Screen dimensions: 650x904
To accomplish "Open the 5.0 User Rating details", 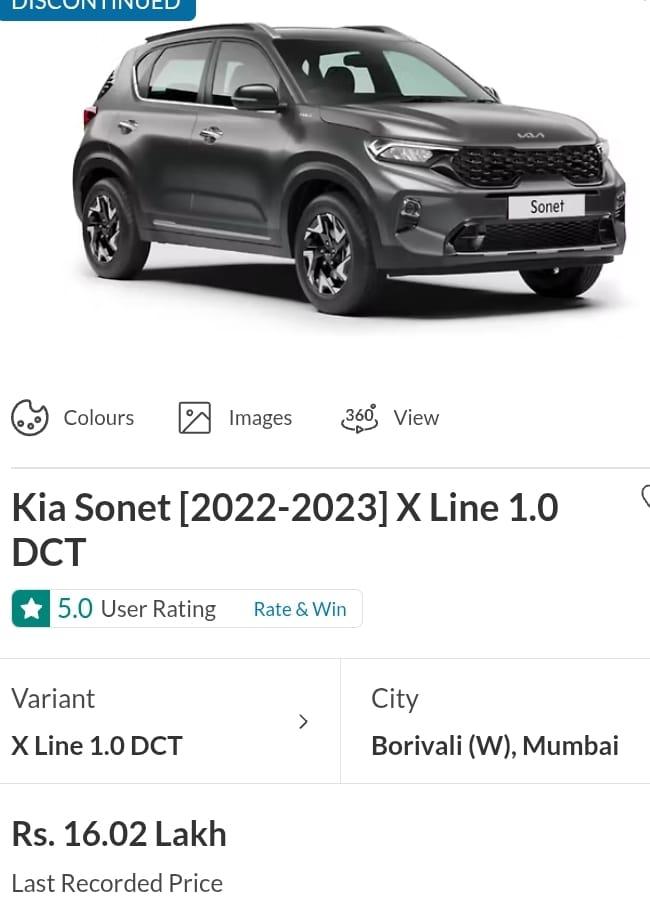I will (x=137, y=609).
